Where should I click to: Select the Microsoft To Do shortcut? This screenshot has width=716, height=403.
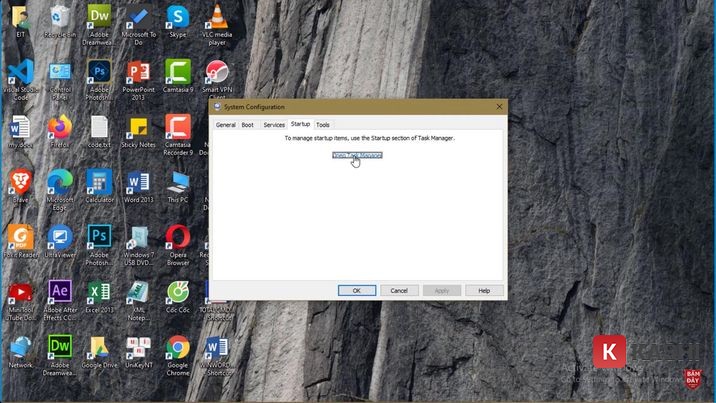coord(138,25)
